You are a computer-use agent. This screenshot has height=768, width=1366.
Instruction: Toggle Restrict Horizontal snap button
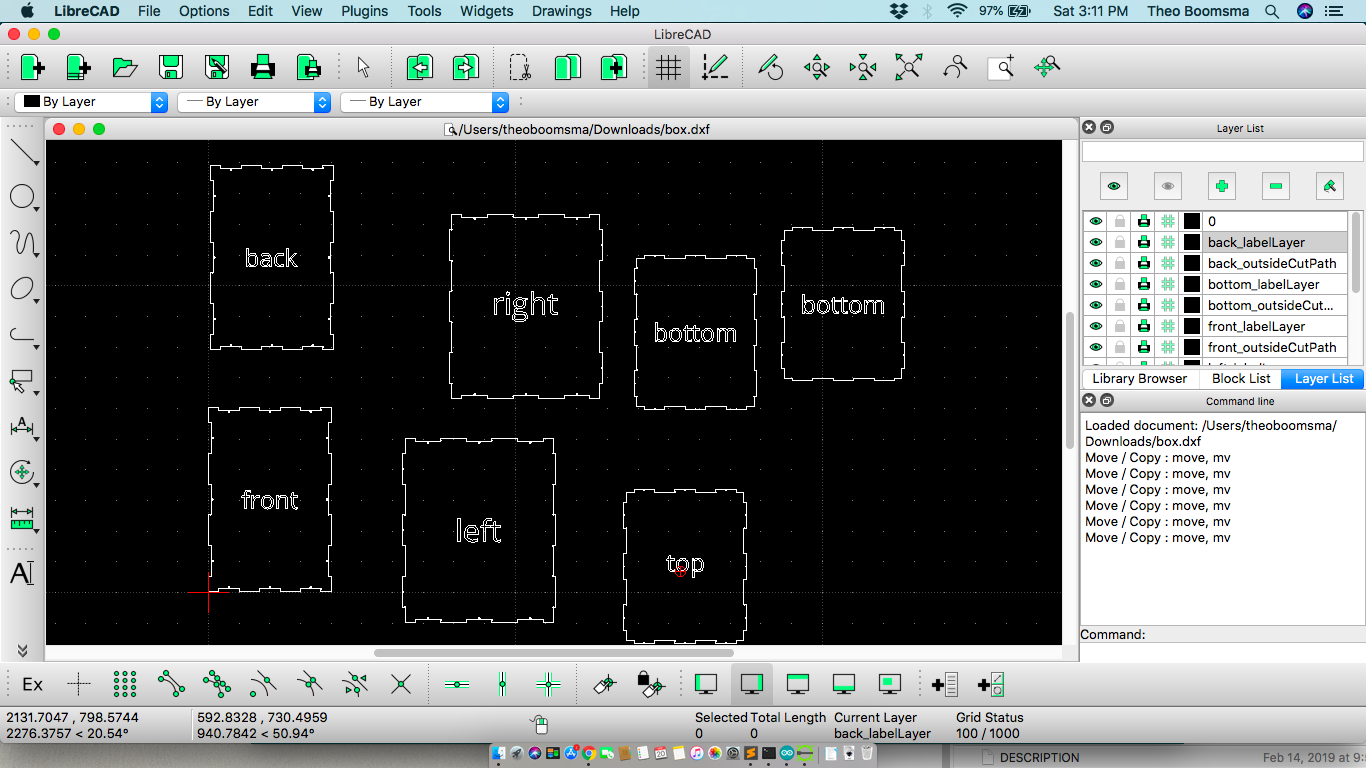point(457,684)
